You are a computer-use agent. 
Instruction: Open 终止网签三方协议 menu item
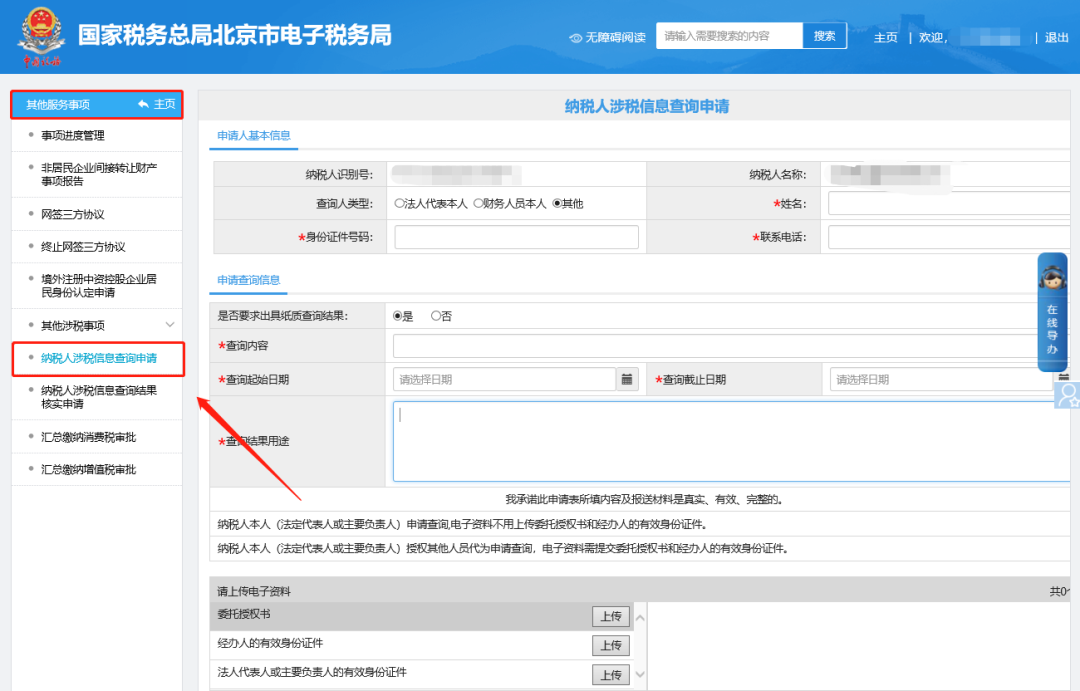pos(83,247)
